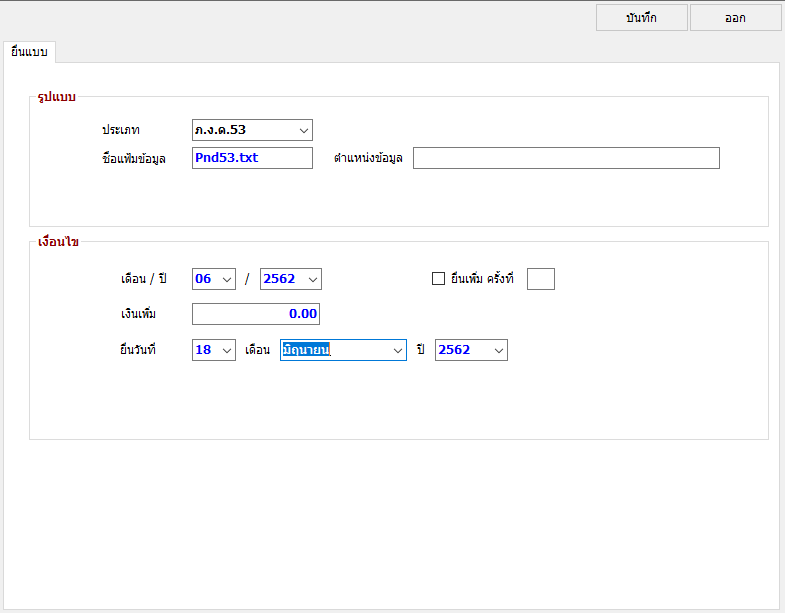785x613 pixels.
Task: Select the ยื่นแบบ tab
Action: pos(29,52)
